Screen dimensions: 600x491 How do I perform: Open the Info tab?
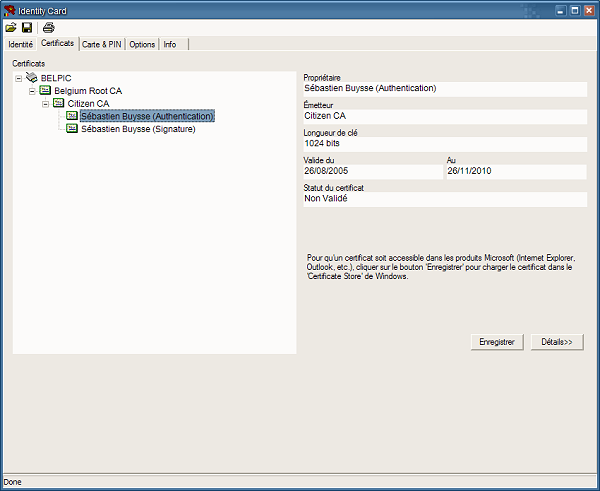coord(170,45)
